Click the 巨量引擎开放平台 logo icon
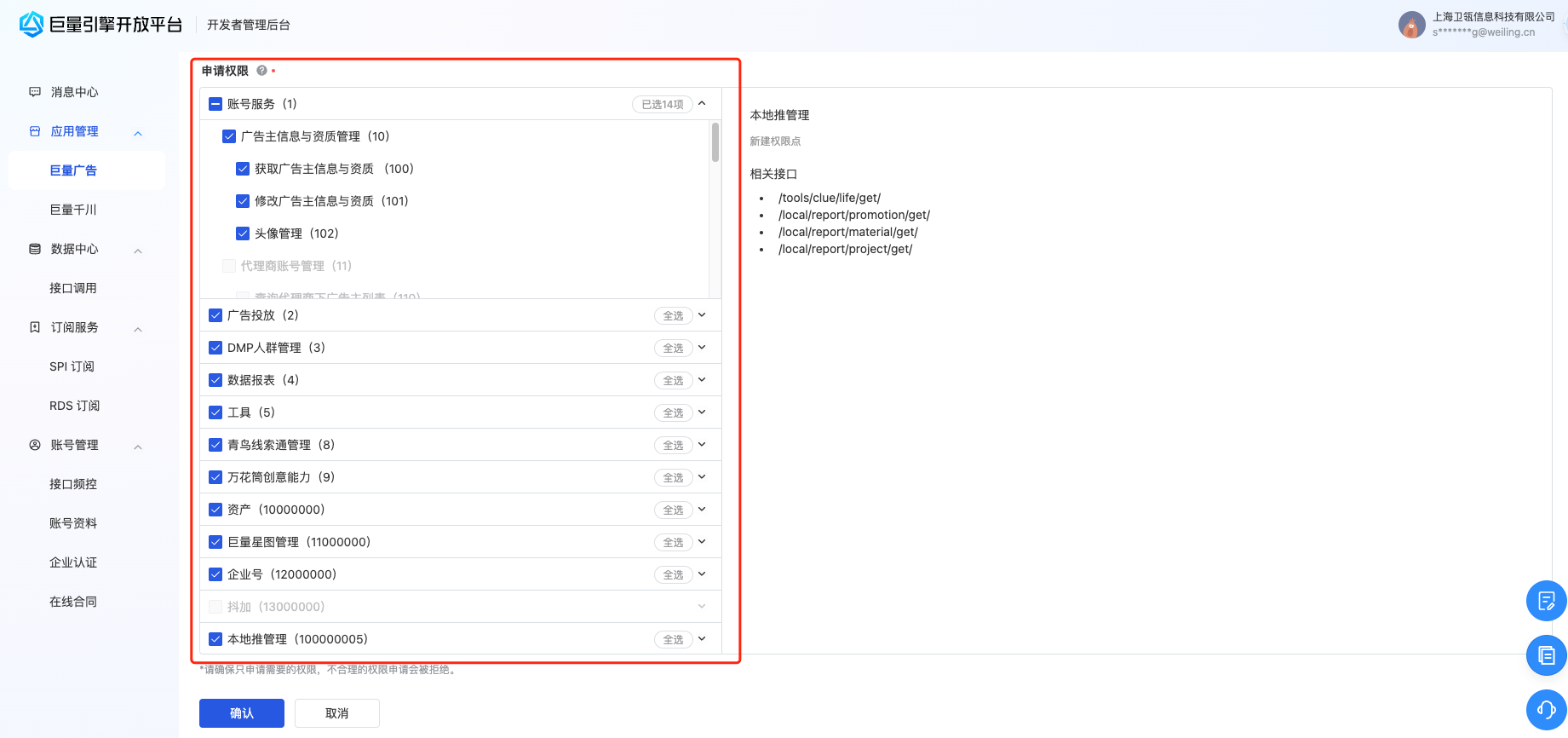The height and width of the screenshot is (738, 1568). 32,25
